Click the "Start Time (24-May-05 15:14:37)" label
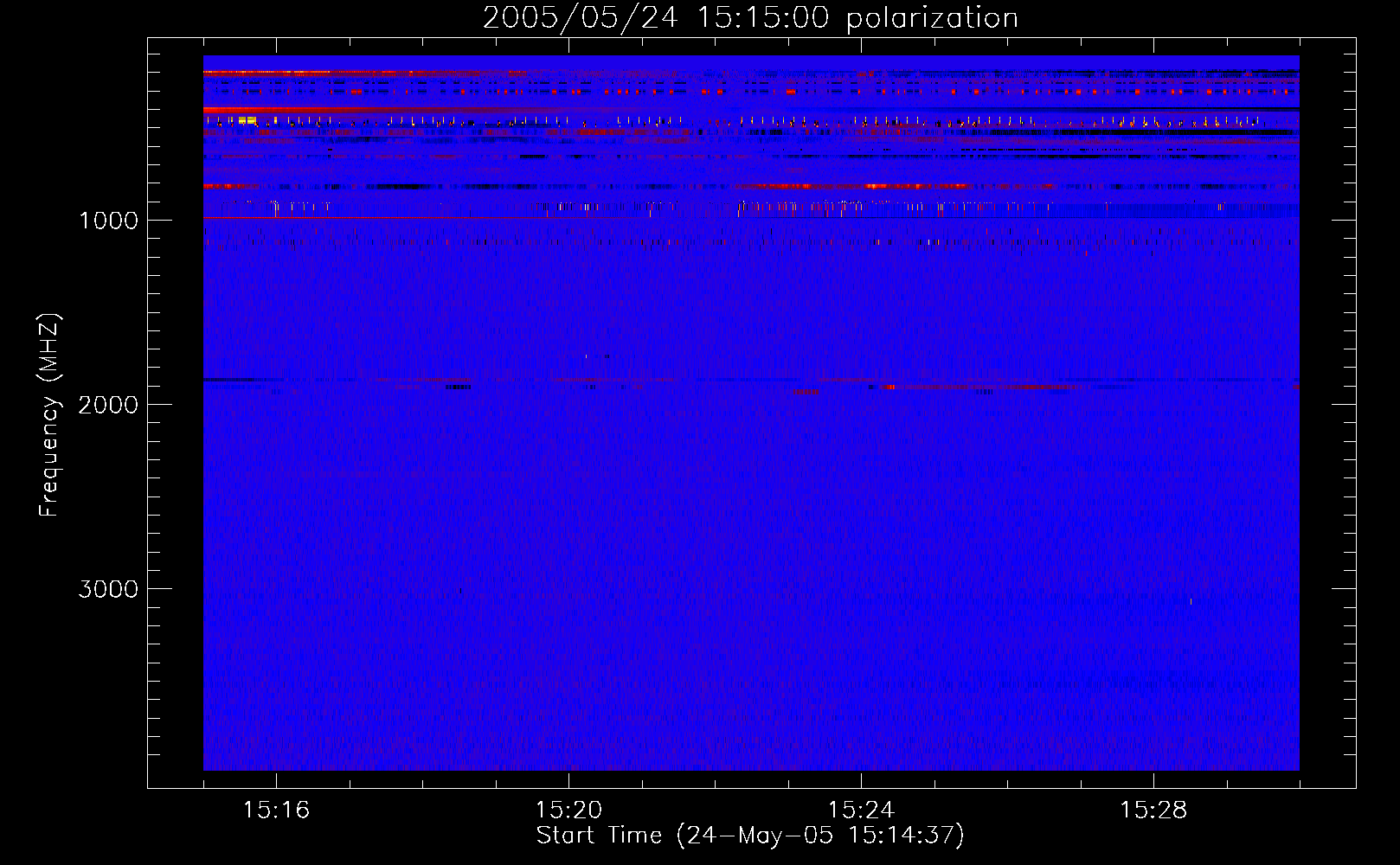 (x=750, y=836)
